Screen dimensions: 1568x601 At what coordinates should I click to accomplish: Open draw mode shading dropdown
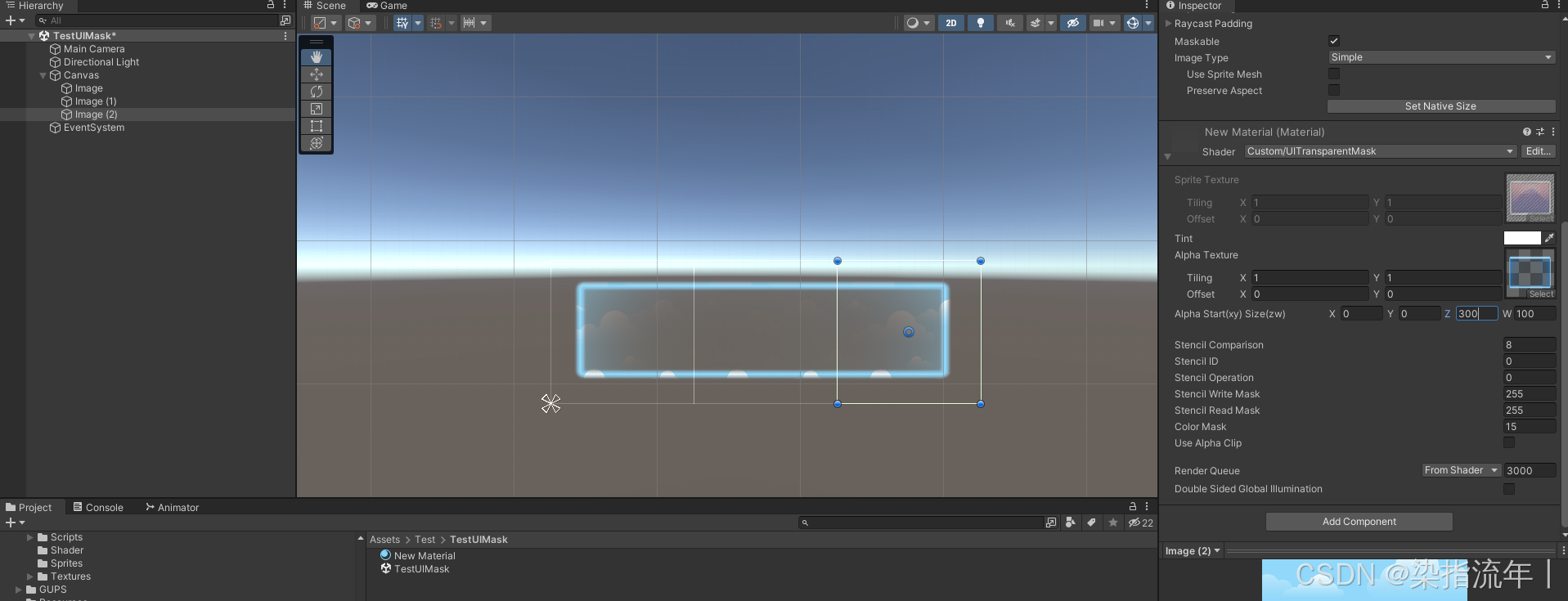[x=919, y=23]
